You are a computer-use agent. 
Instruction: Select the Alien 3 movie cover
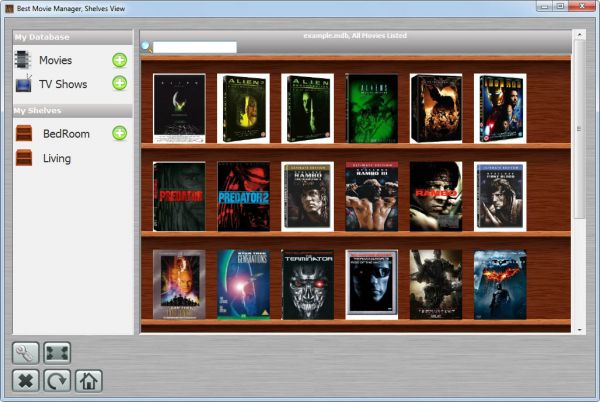point(243,109)
